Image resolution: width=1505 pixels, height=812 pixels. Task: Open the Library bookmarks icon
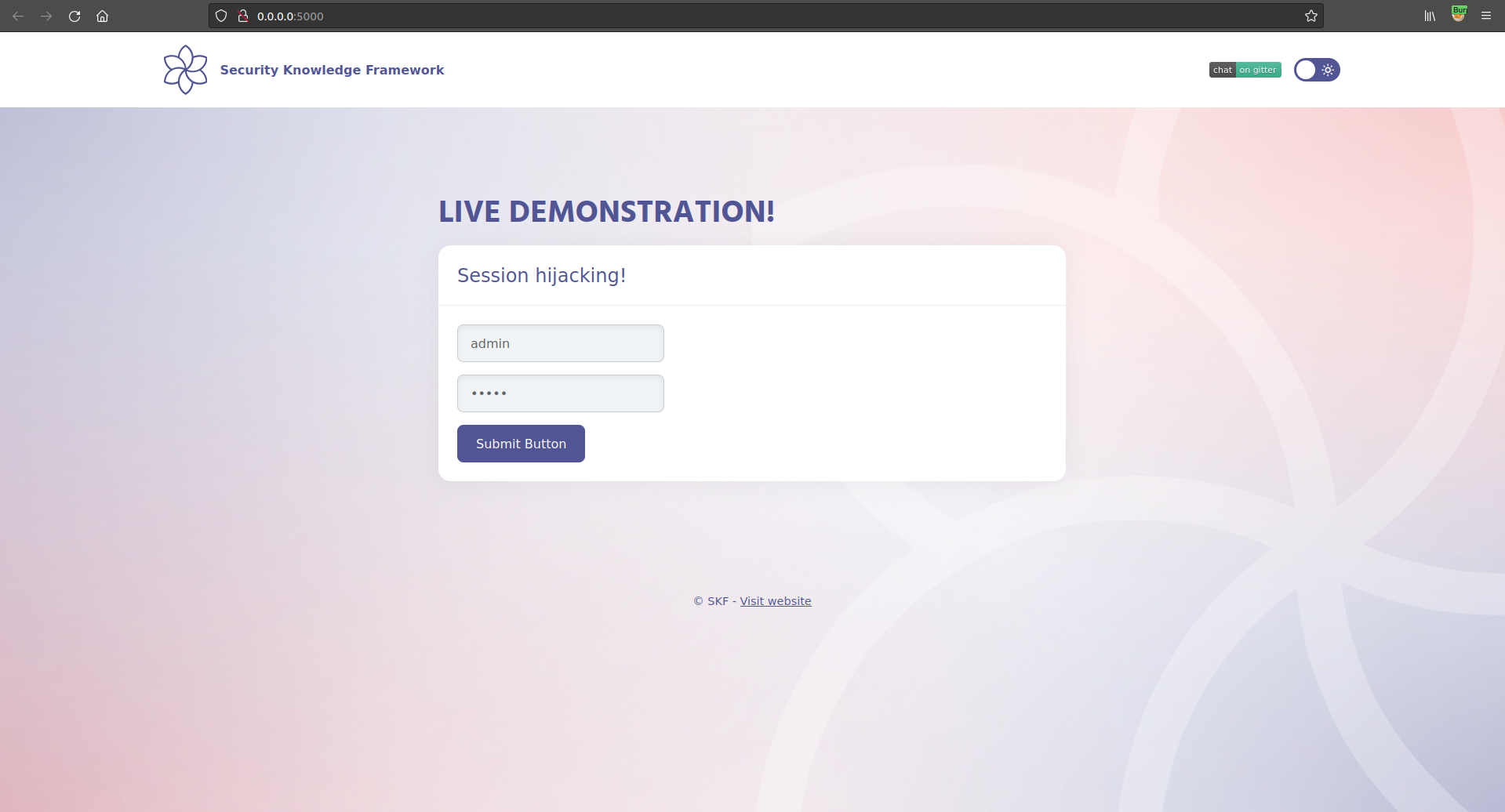[1430, 16]
